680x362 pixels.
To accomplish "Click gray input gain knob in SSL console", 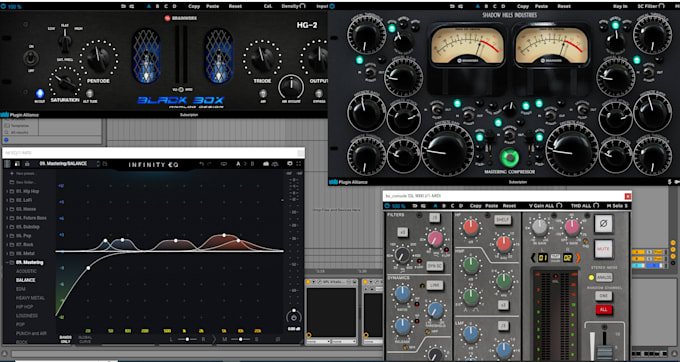I will (x=539, y=227).
